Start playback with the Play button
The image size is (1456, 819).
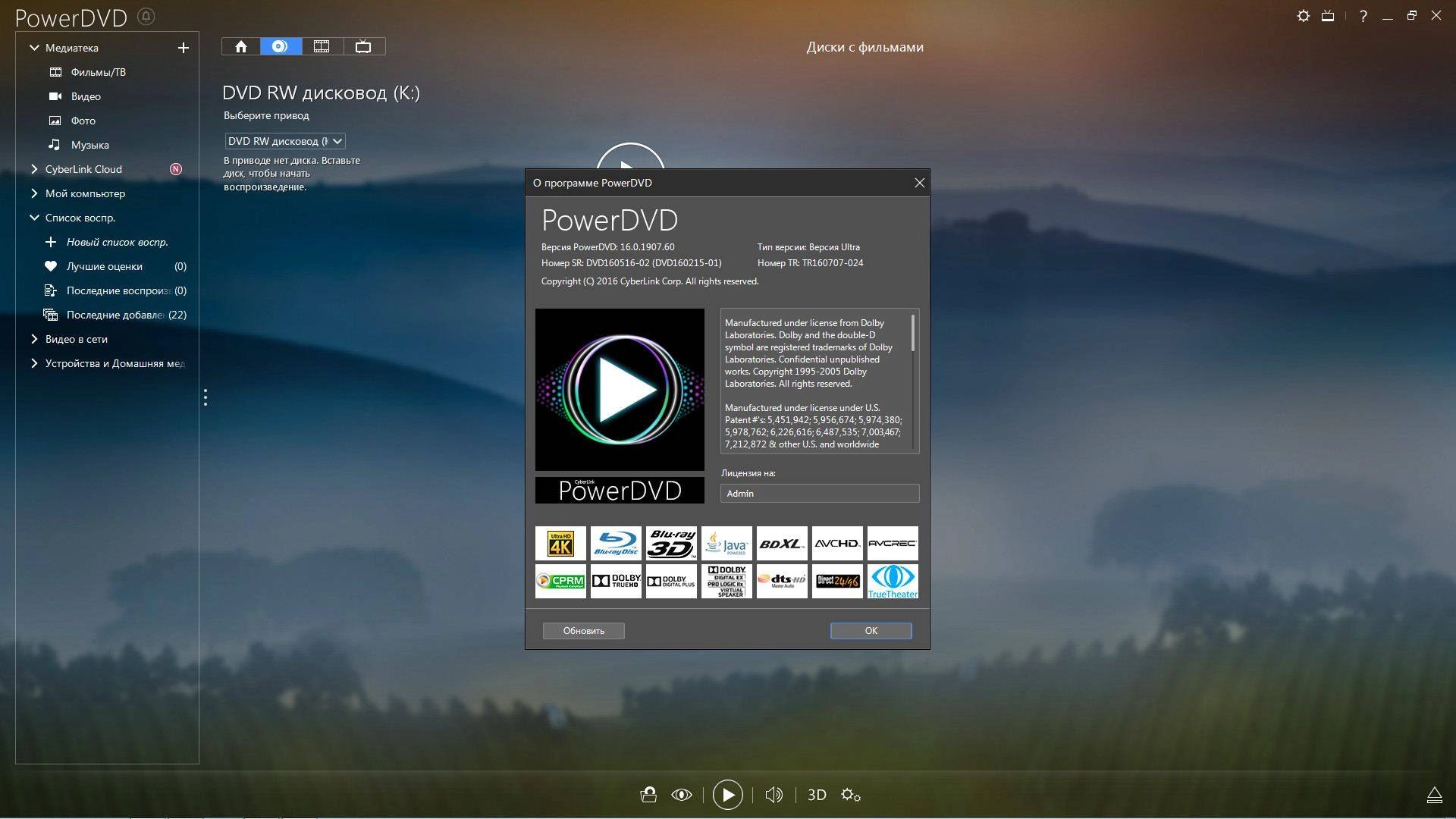point(728,795)
